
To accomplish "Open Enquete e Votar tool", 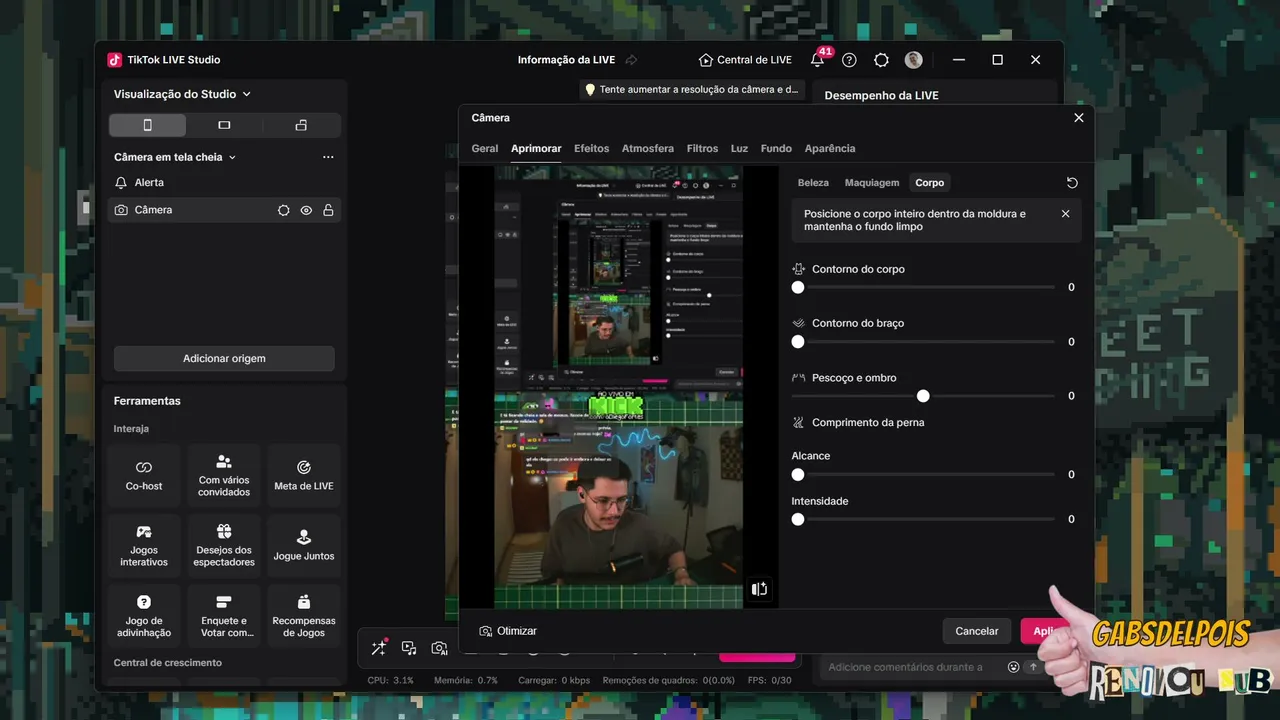I will click(x=224, y=616).
